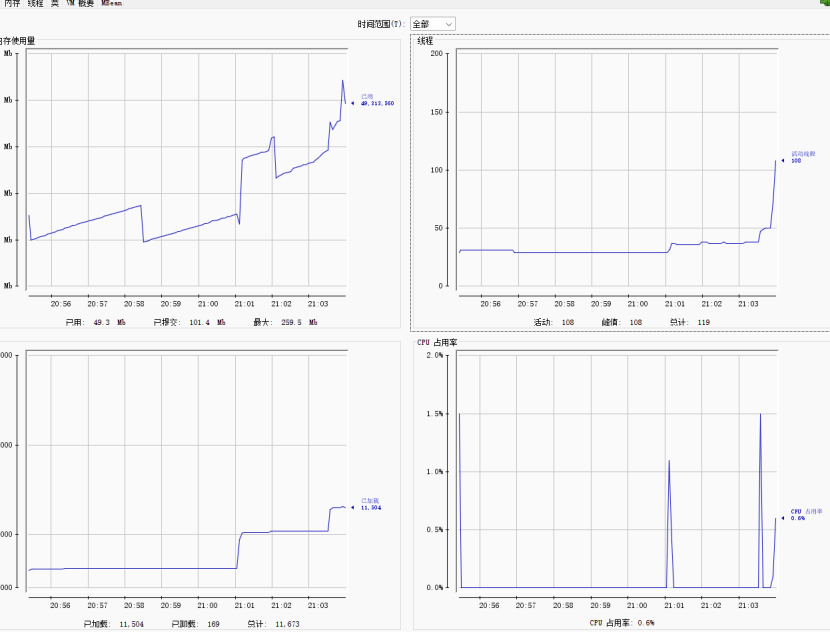This screenshot has height=632, width=830.
Task: Click the heap memory usage chart
Action: [187, 170]
